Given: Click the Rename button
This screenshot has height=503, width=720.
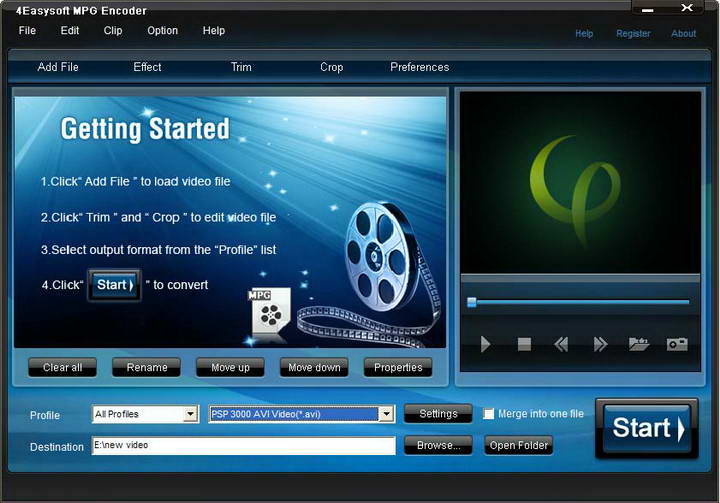Looking at the screenshot, I should tap(146, 367).
